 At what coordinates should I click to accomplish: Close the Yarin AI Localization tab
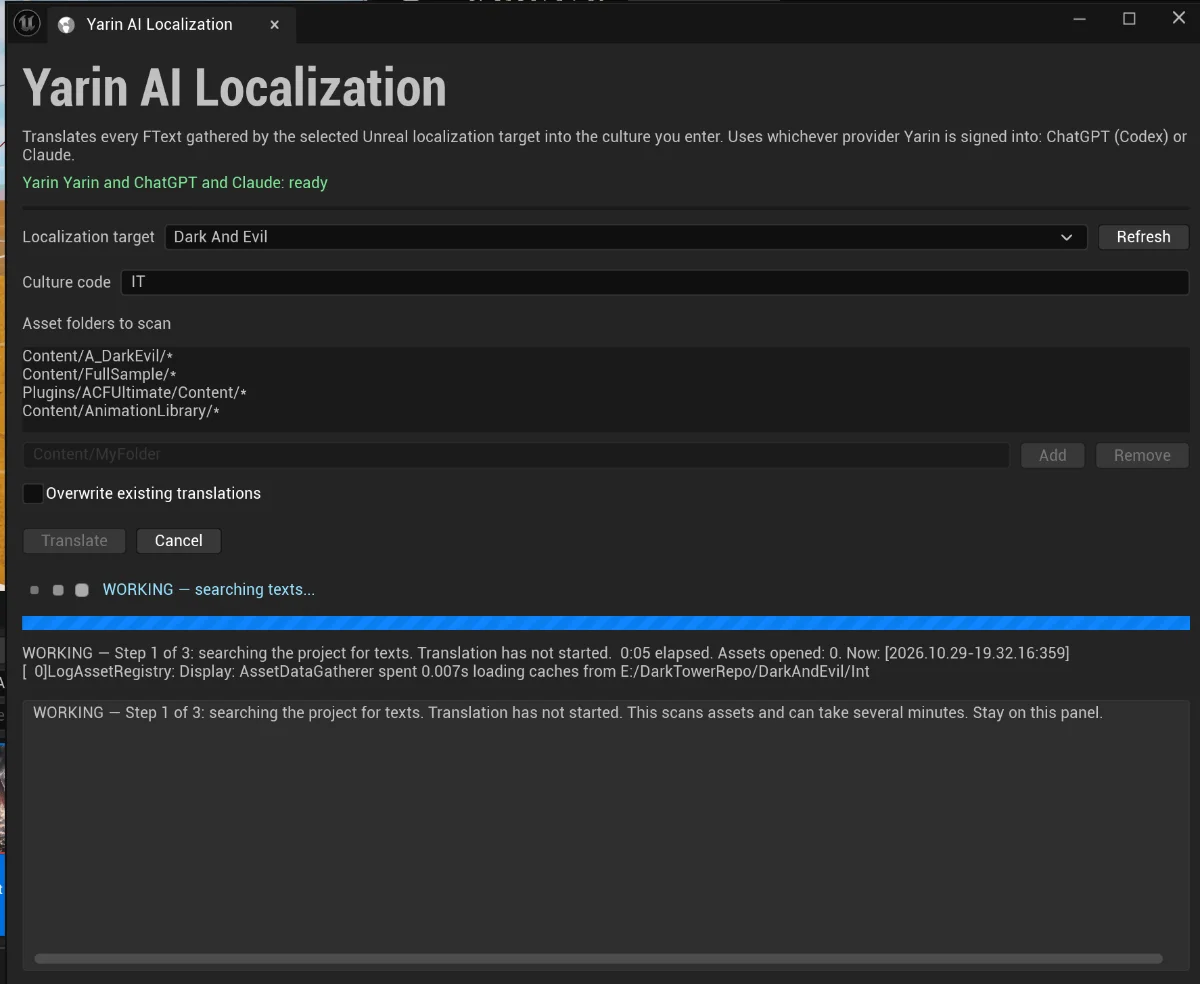[x=274, y=25]
